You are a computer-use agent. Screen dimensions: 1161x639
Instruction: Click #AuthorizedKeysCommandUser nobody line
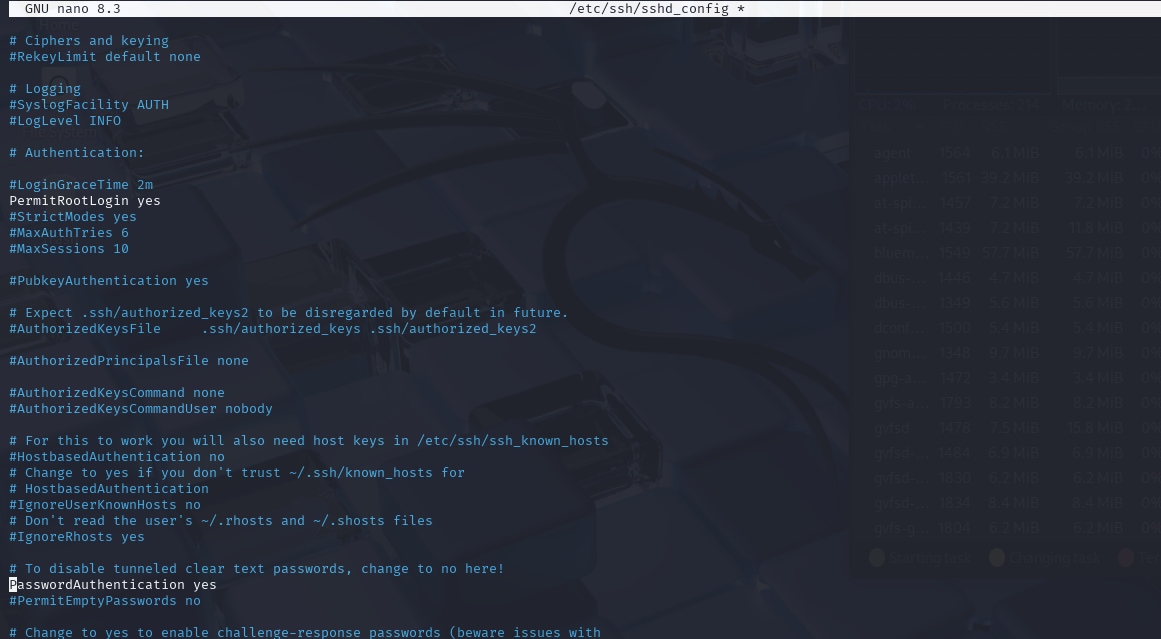click(x=140, y=409)
